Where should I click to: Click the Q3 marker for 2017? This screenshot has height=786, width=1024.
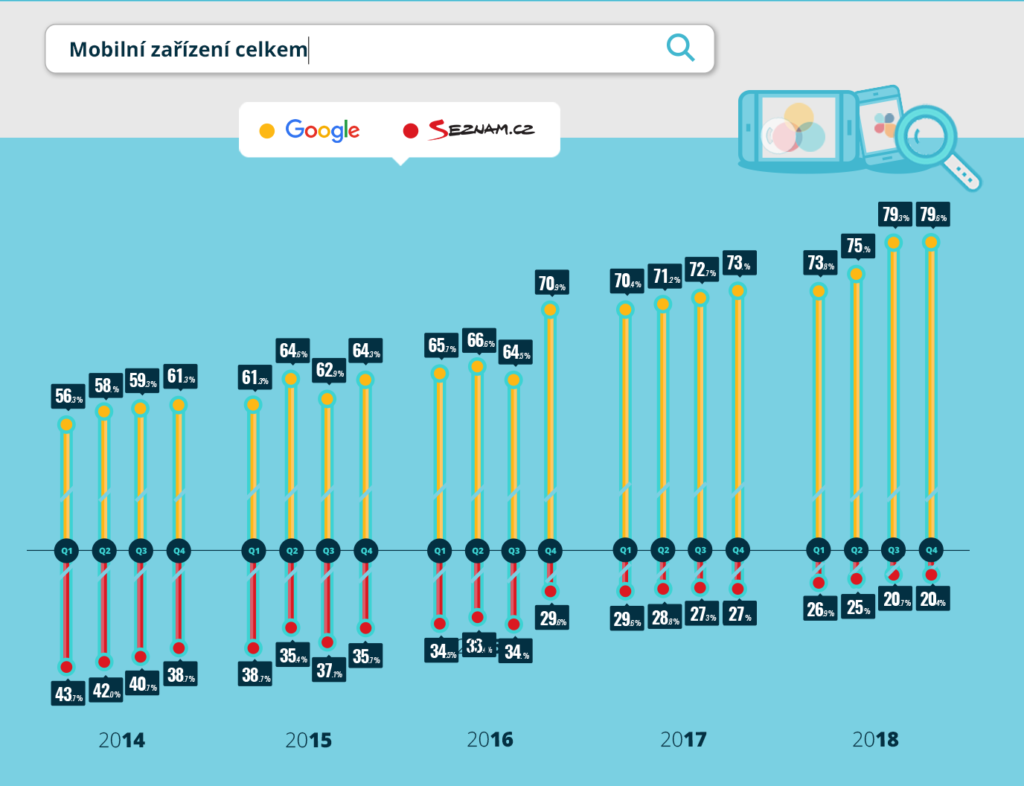[700, 550]
